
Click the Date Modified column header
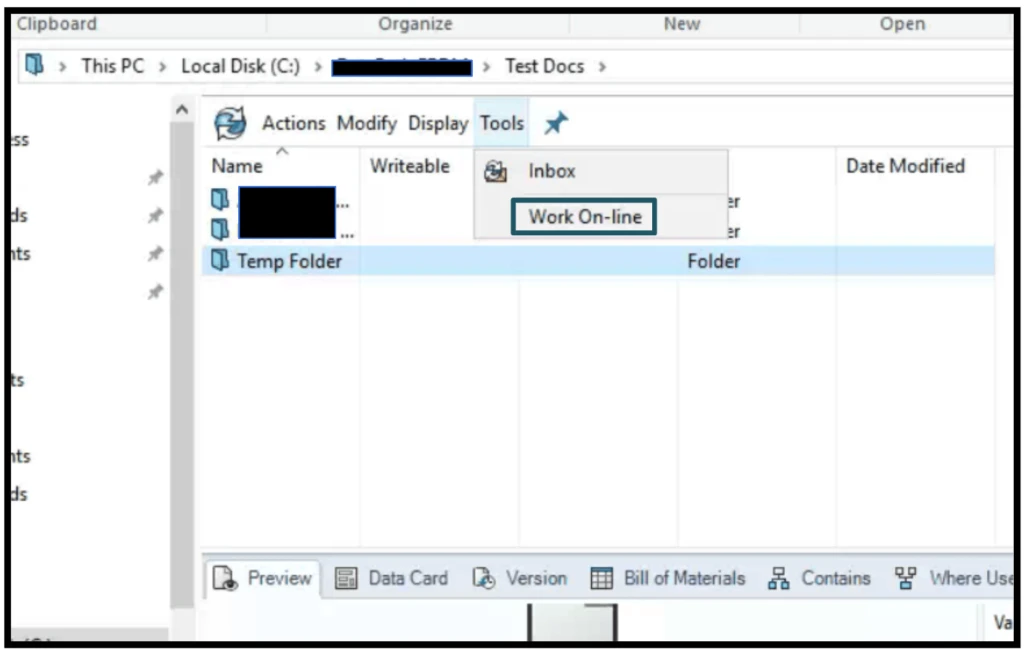pyautogui.click(x=905, y=166)
